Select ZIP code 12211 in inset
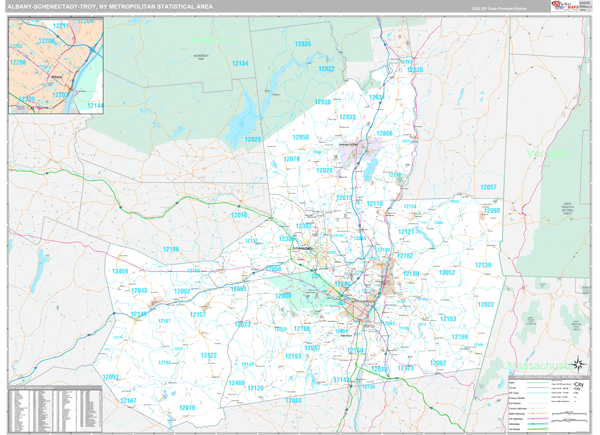 [x=61, y=26]
